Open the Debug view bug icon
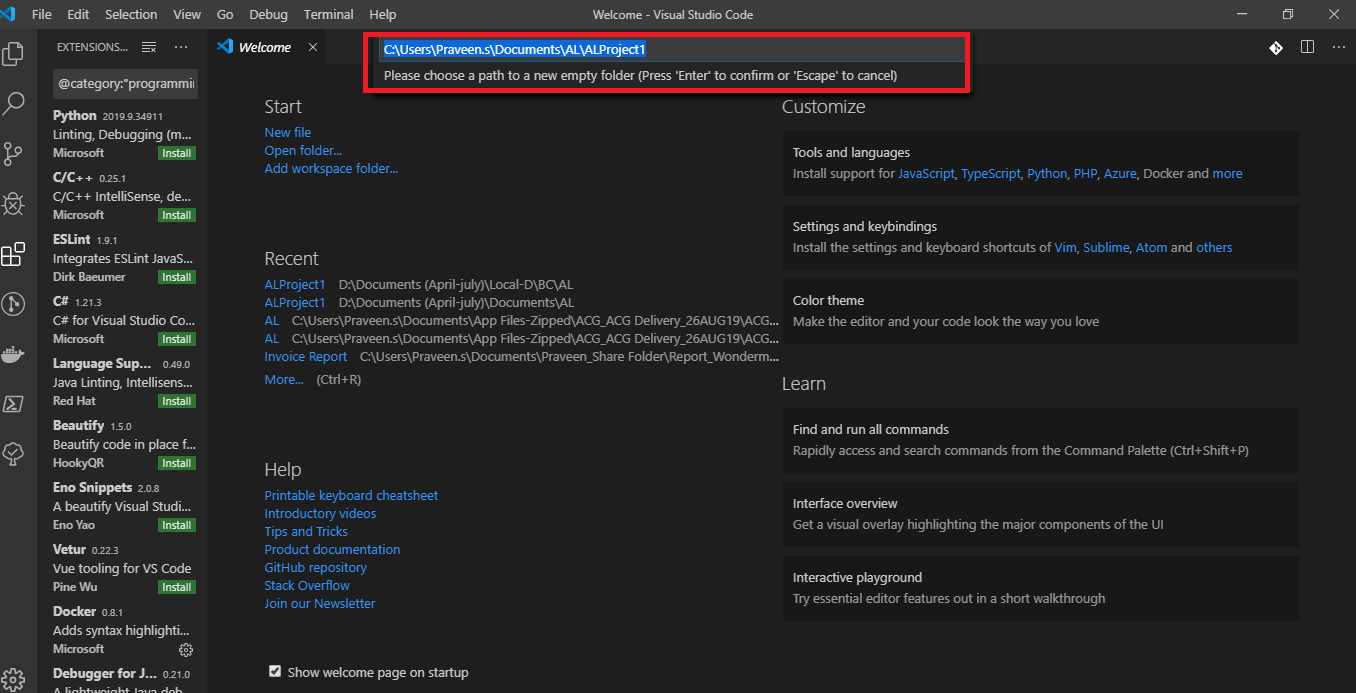 tap(13, 204)
